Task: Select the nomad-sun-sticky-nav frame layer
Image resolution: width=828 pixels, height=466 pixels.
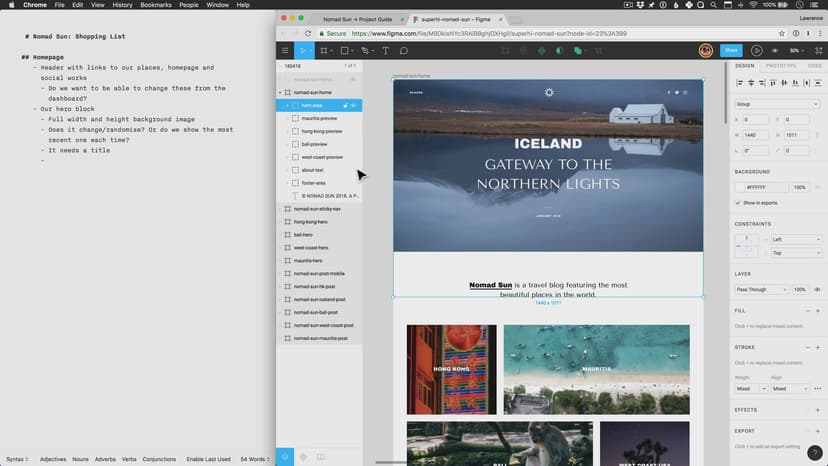Action: (316, 209)
